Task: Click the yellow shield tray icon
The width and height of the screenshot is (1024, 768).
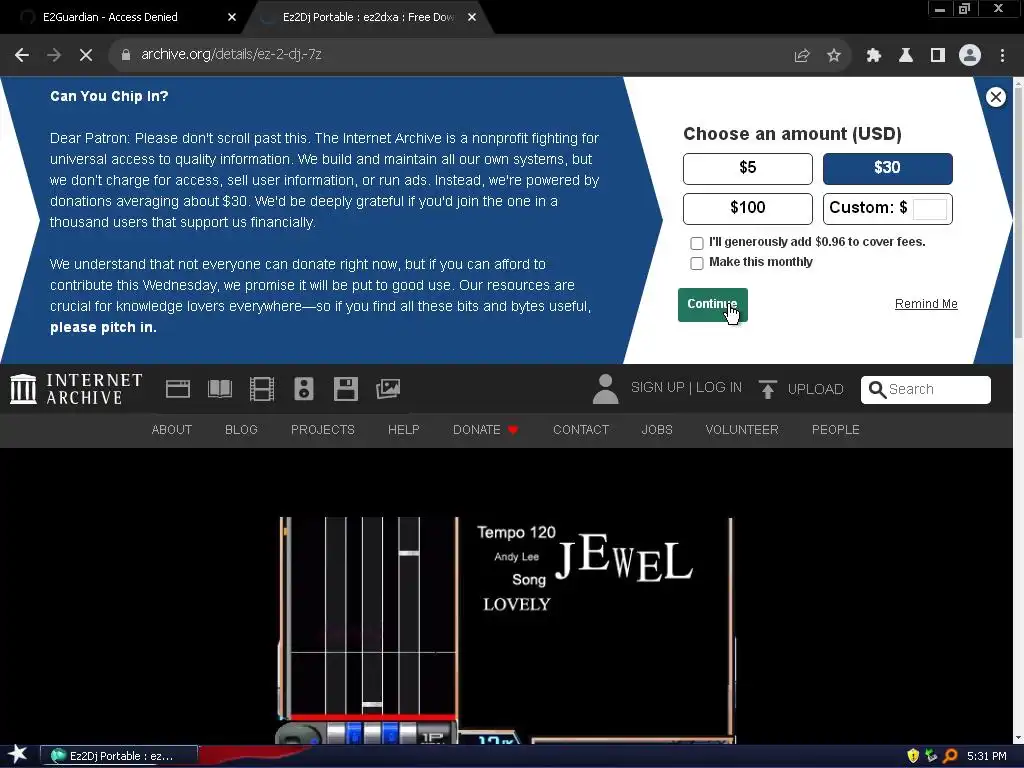Action: [912, 756]
